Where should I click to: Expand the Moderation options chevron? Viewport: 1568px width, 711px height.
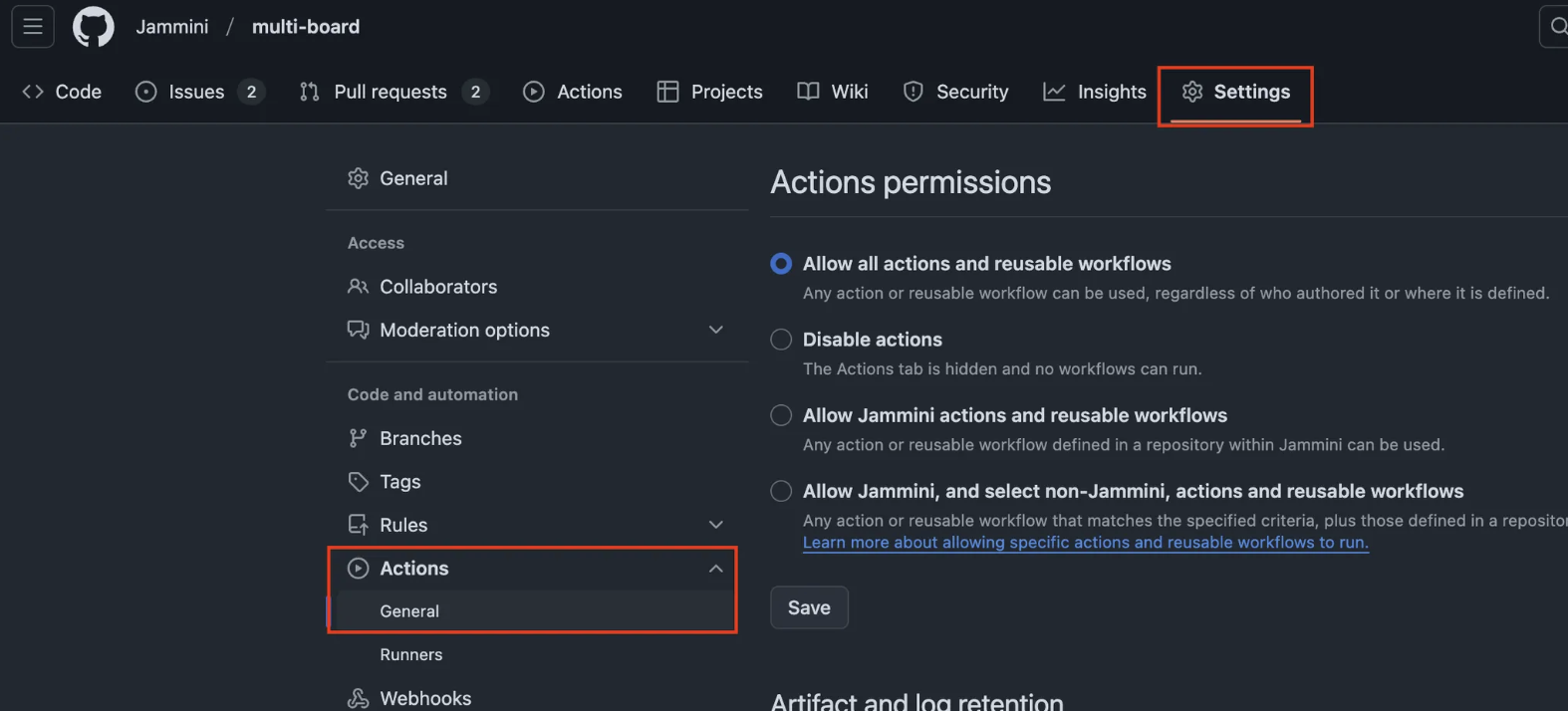coord(715,330)
